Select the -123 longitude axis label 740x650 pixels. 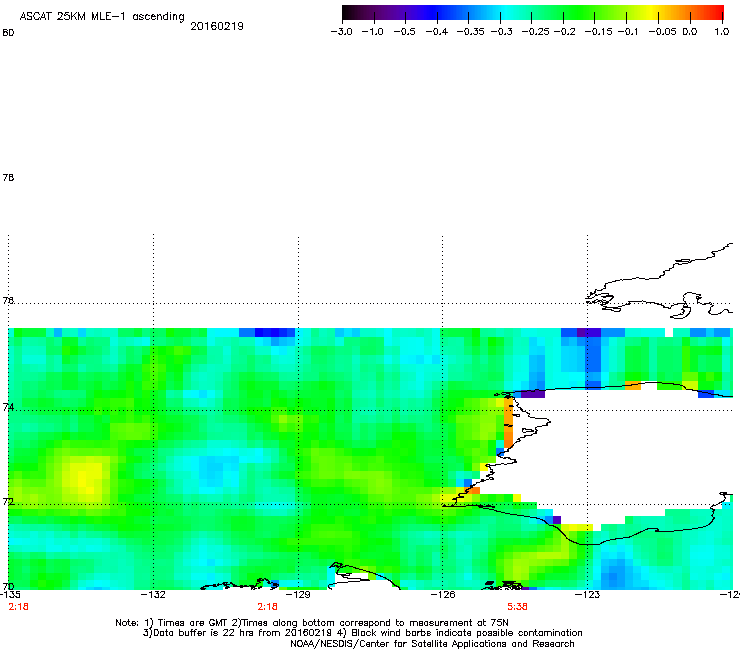coord(587,595)
